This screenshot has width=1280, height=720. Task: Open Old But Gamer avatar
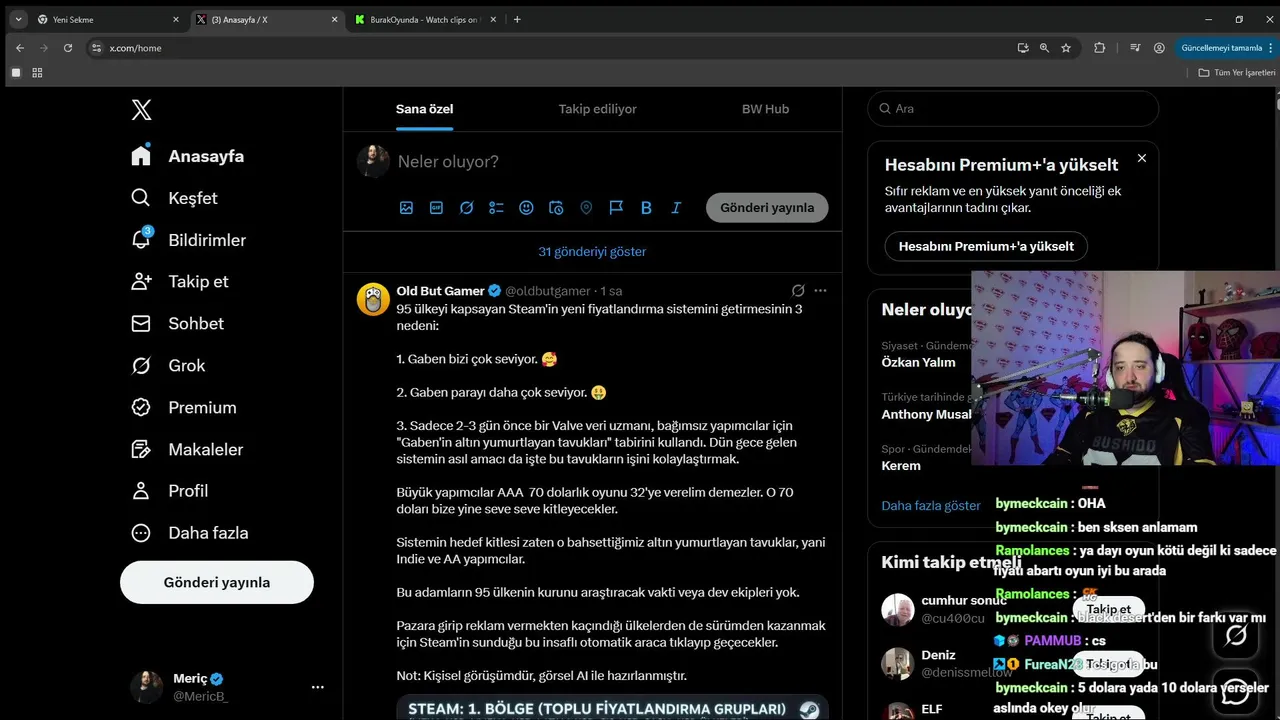click(373, 299)
